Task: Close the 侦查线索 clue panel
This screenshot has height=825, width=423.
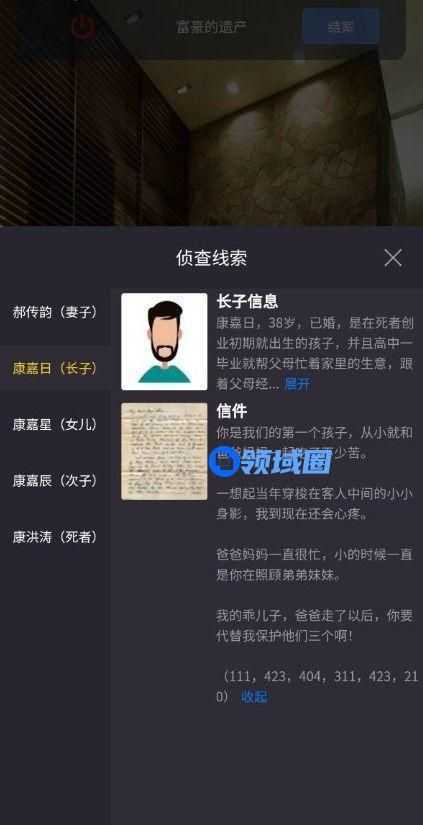Action: 393,258
